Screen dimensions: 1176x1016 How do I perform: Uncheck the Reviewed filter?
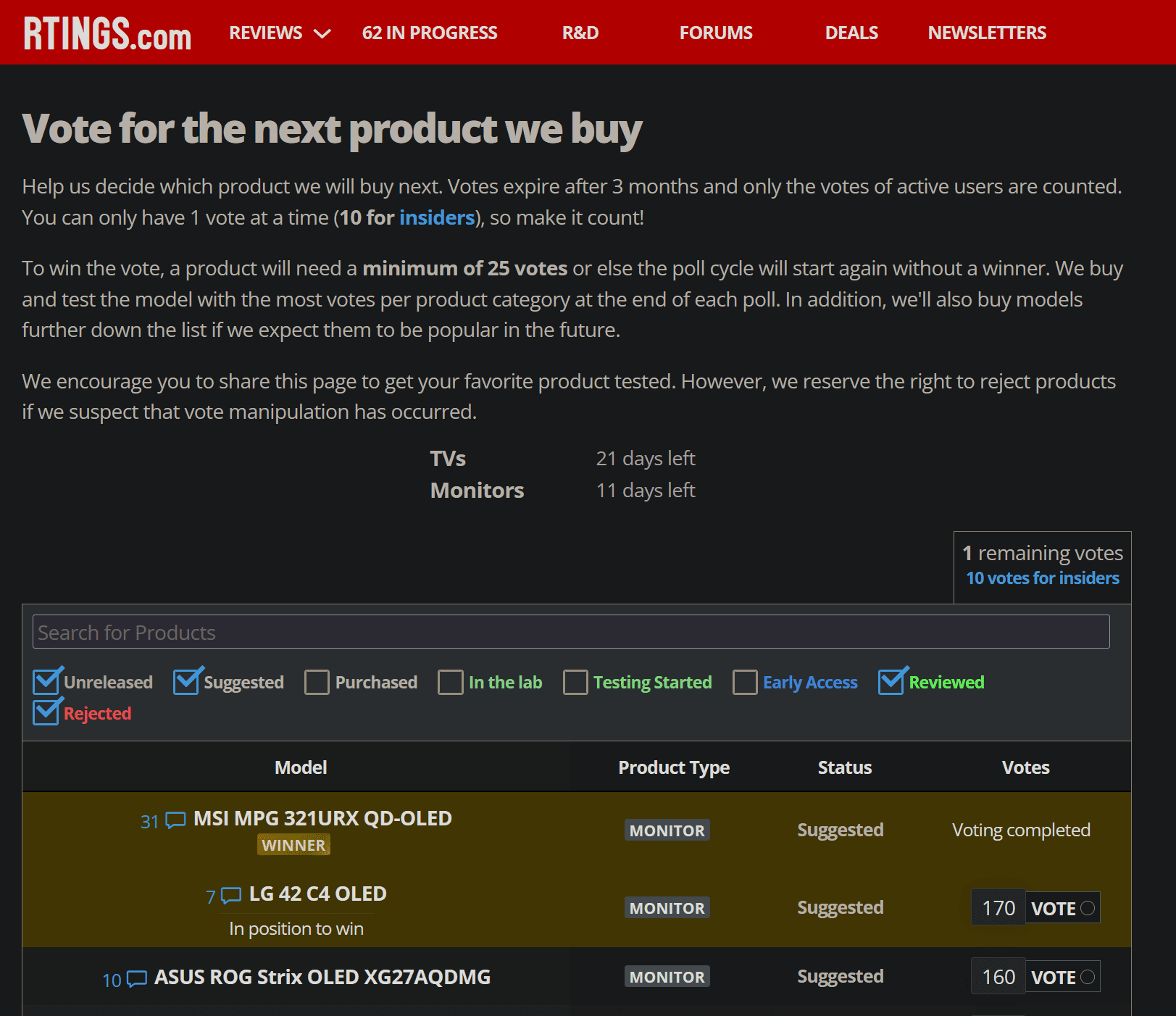(891, 682)
